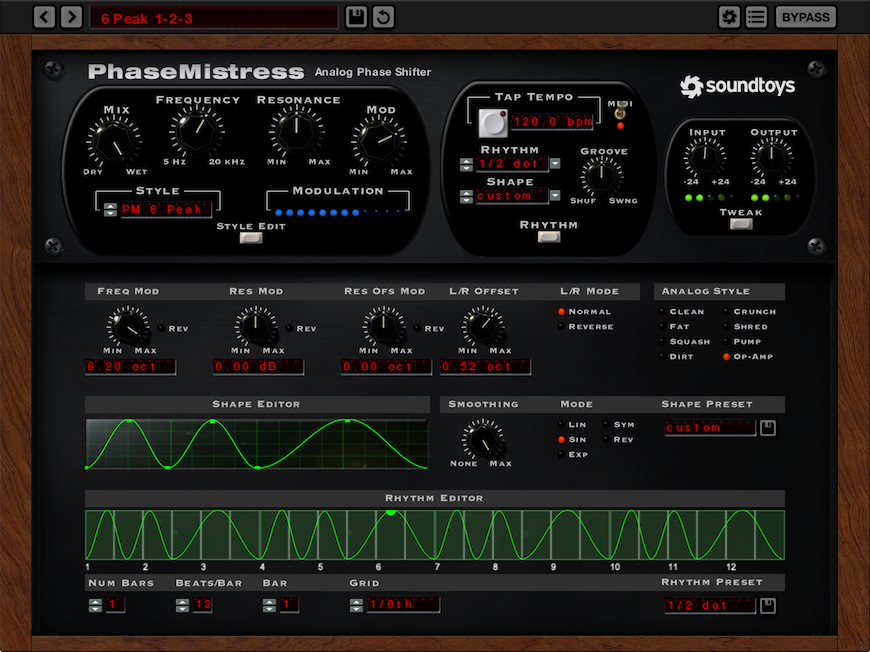Open the Shape dropdown arrow

(x=555, y=196)
